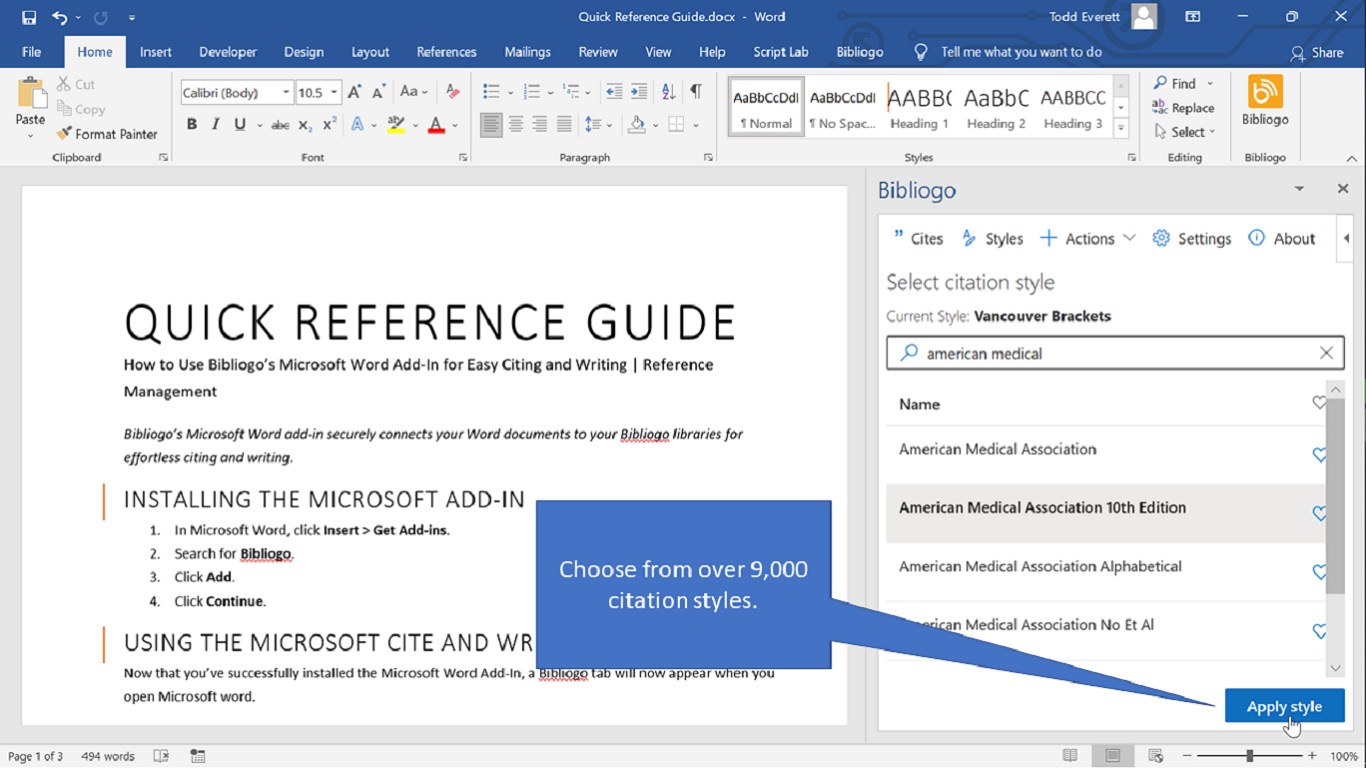Apply subscript formatting
This screenshot has width=1366, height=768.
tap(305, 125)
